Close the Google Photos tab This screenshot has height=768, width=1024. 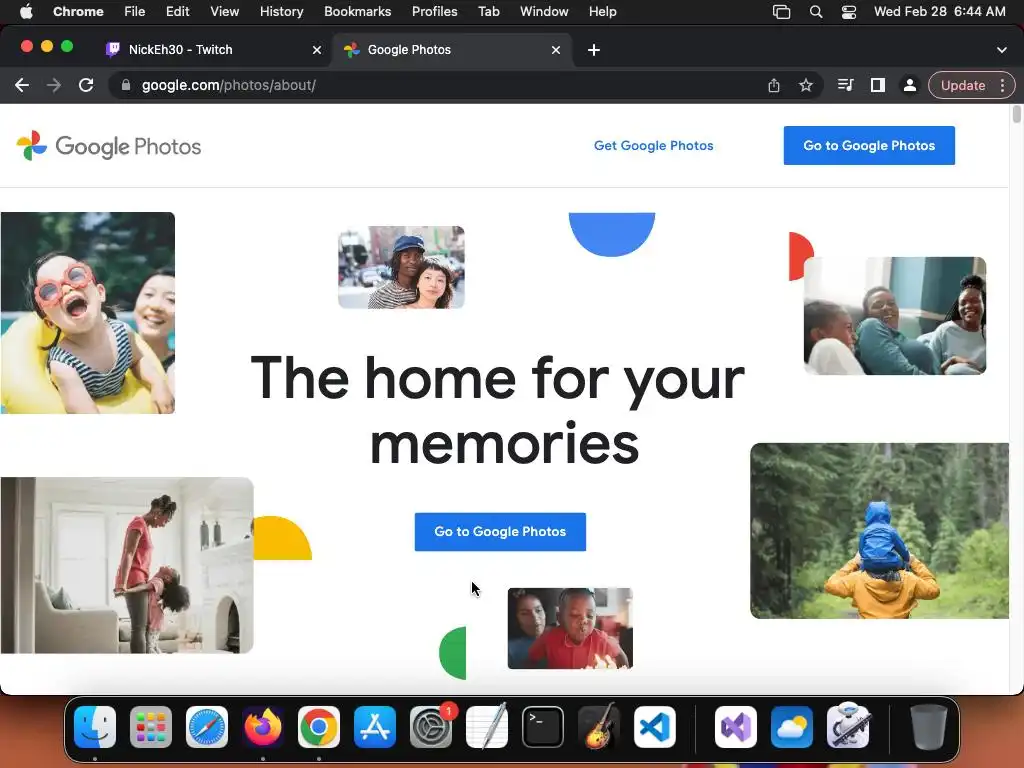click(x=556, y=50)
